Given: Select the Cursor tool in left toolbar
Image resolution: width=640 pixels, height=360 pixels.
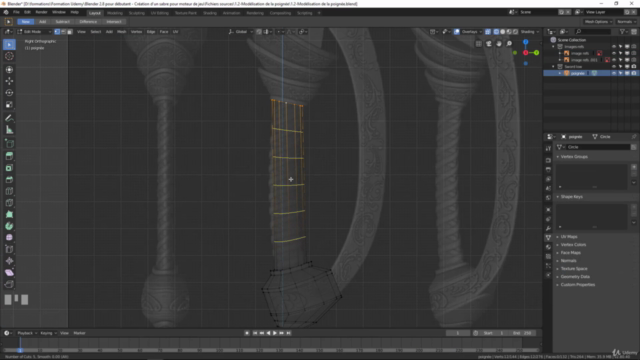Looking at the screenshot, I should pyautogui.click(x=9, y=56).
